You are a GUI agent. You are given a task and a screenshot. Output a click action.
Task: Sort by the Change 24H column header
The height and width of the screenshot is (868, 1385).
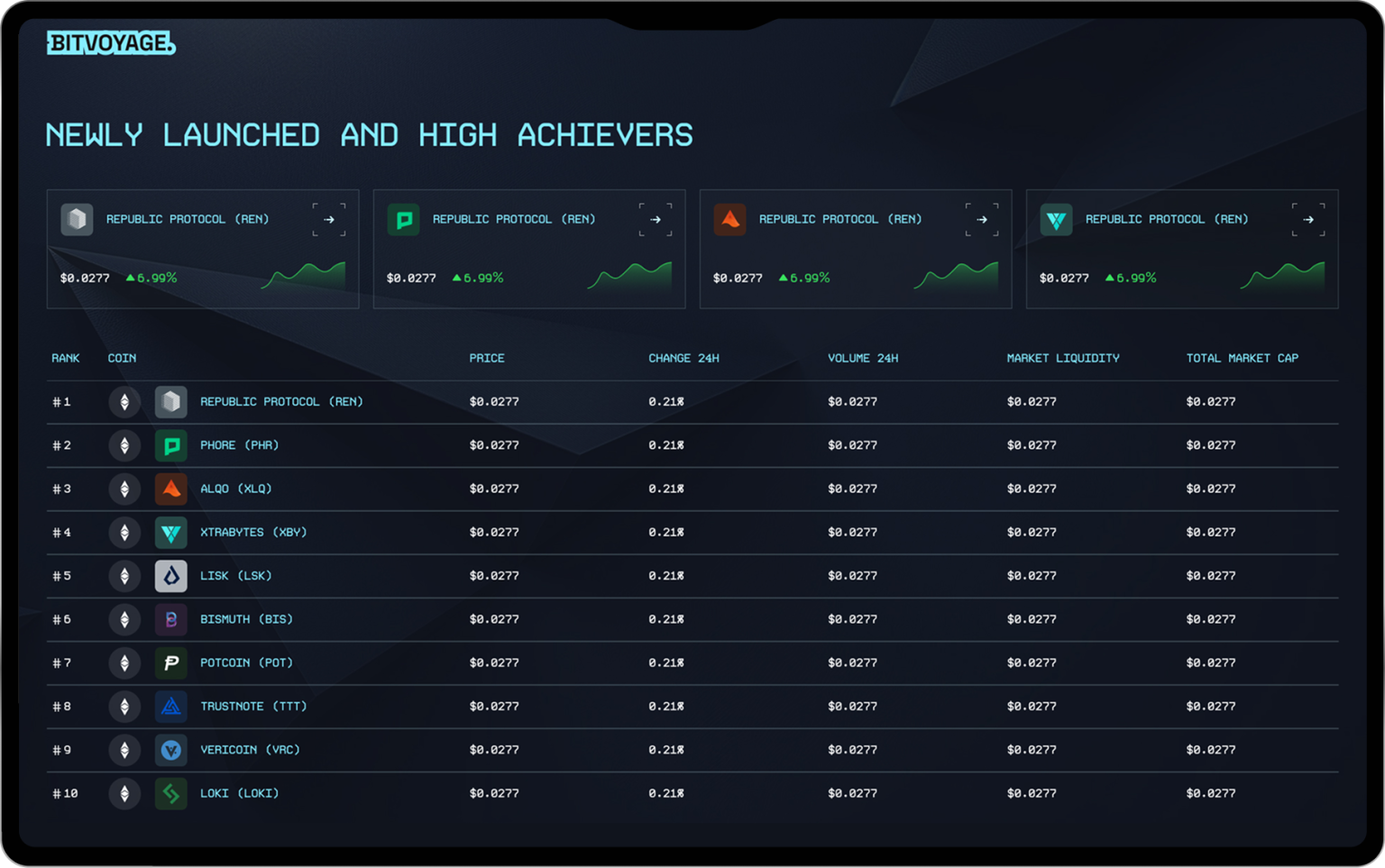[x=683, y=359]
